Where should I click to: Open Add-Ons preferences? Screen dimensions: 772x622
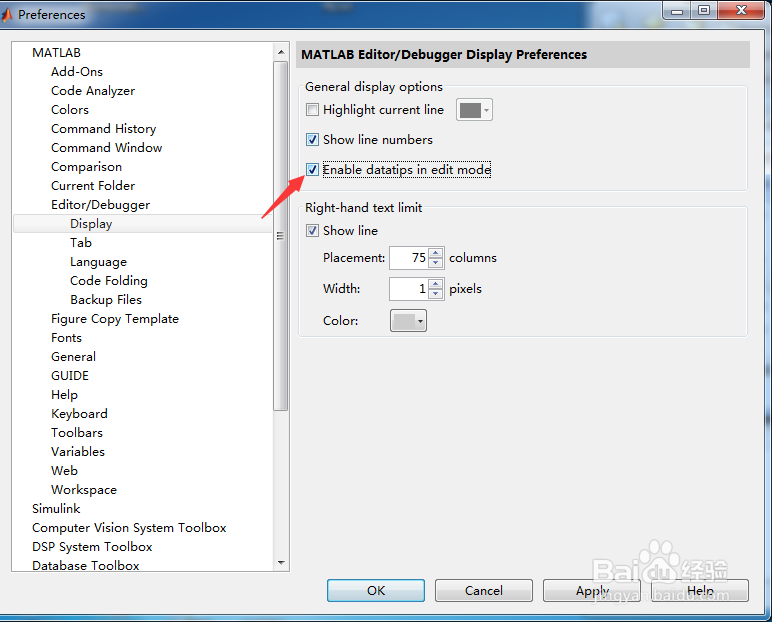[x=77, y=72]
